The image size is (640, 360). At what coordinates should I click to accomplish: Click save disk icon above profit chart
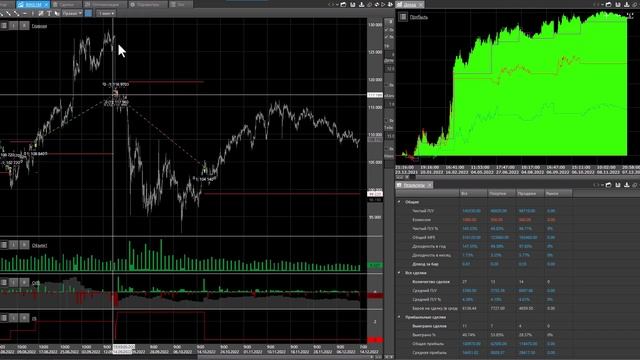[x=618, y=4]
